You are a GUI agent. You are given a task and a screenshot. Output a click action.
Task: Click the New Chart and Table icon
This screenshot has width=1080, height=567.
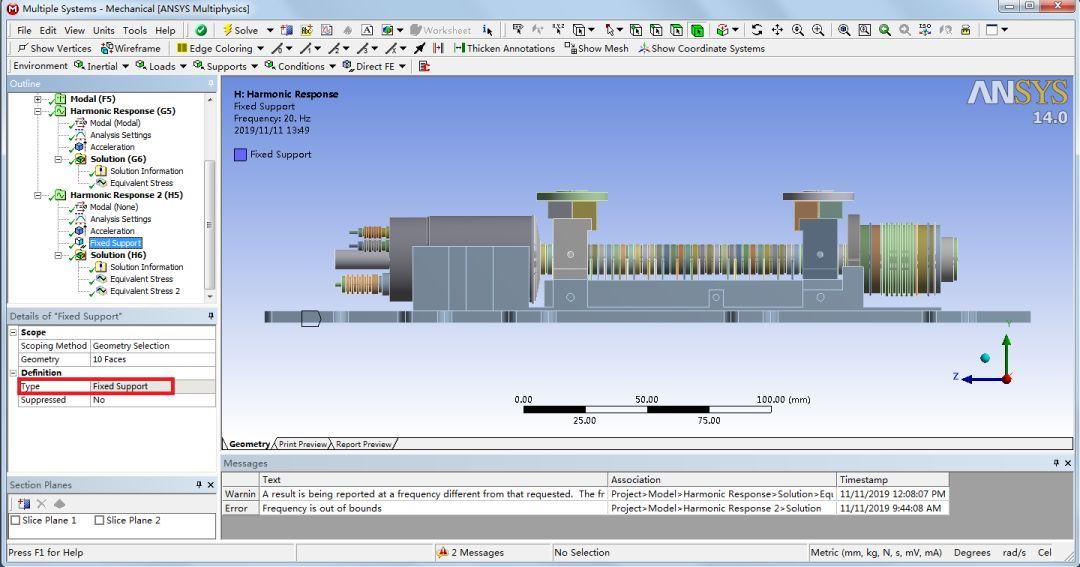coord(327,30)
